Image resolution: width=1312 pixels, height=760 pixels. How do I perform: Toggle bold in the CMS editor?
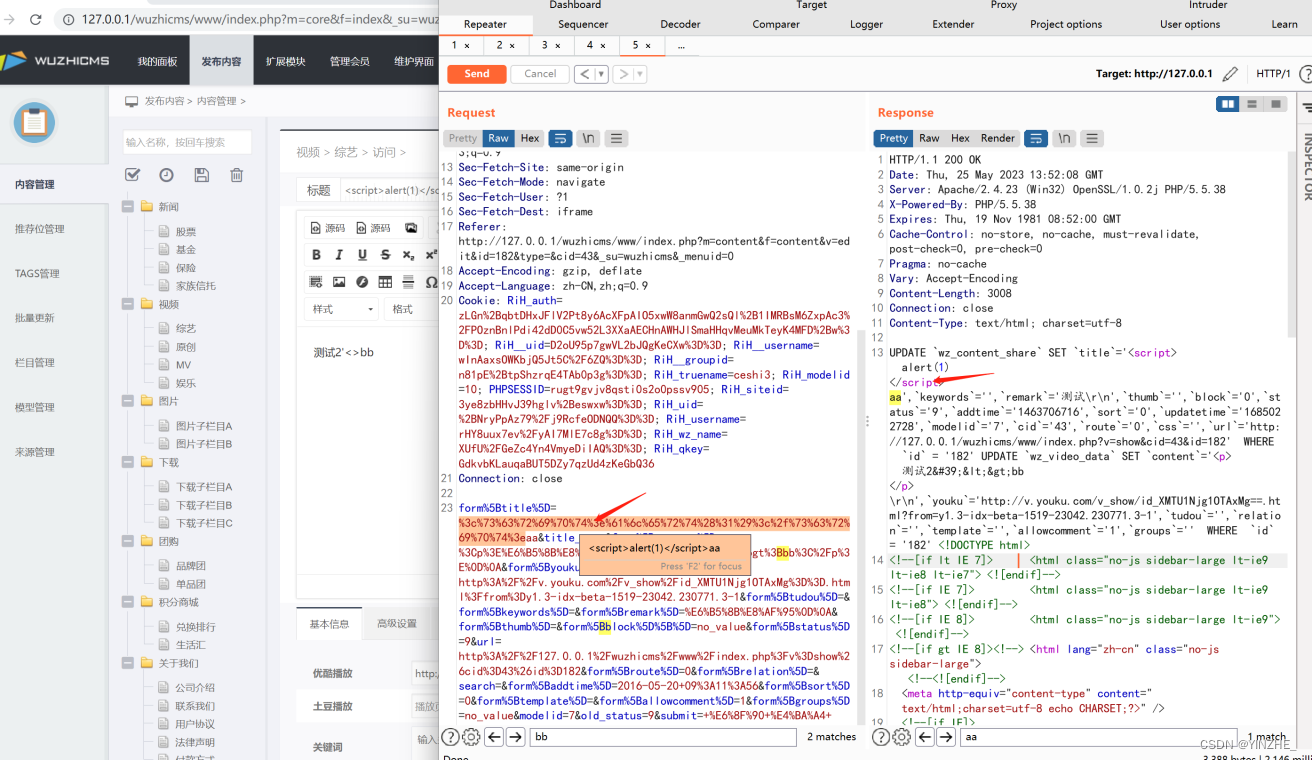point(316,255)
